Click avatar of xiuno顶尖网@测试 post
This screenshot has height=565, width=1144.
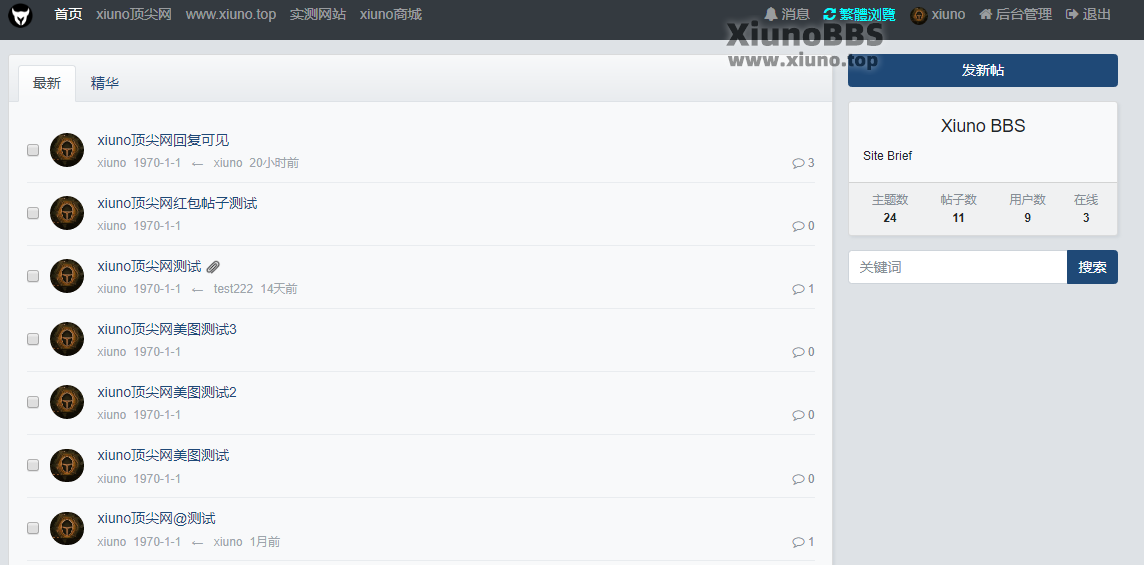tap(66, 528)
